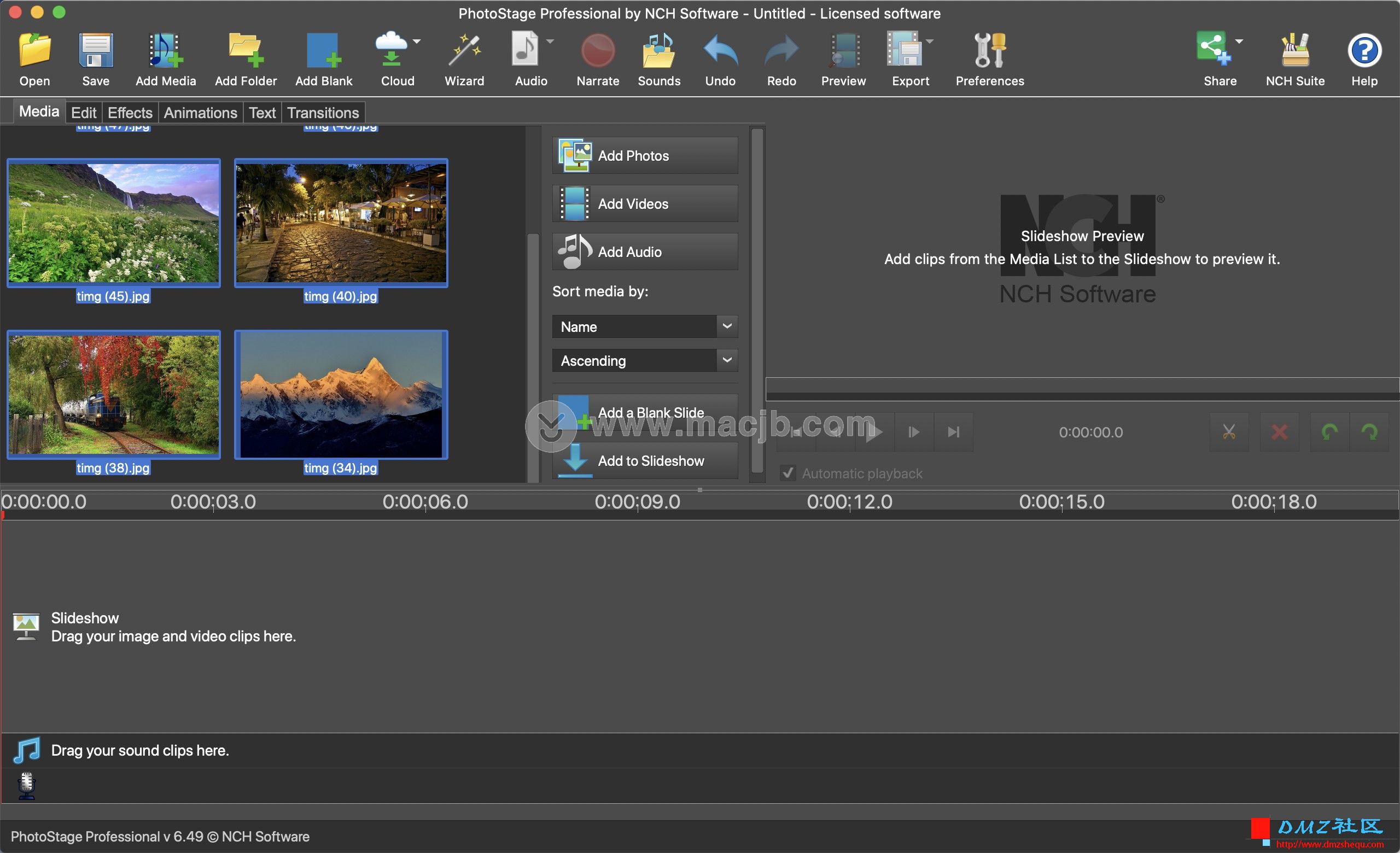Viewport: 1400px width, 853px height.
Task: Click the status bar version text
Action: (160, 837)
